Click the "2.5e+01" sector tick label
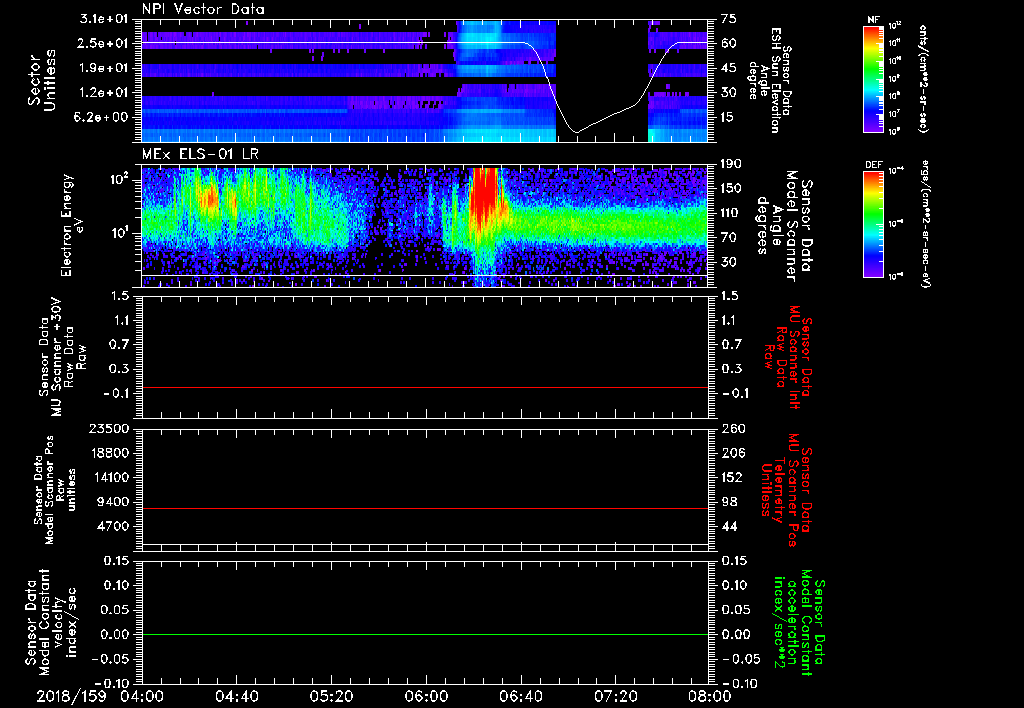The image size is (1024, 708). pyautogui.click(x=104, y=43)
